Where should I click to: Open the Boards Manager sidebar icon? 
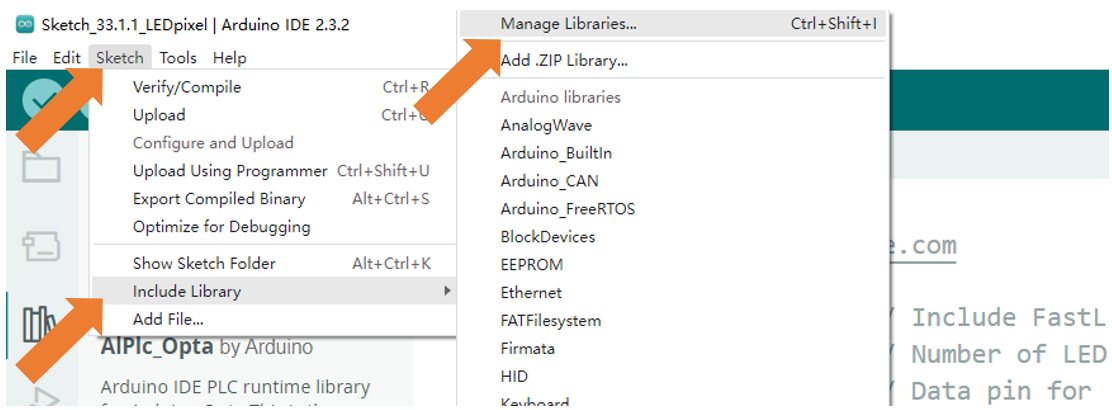(41, 246)
